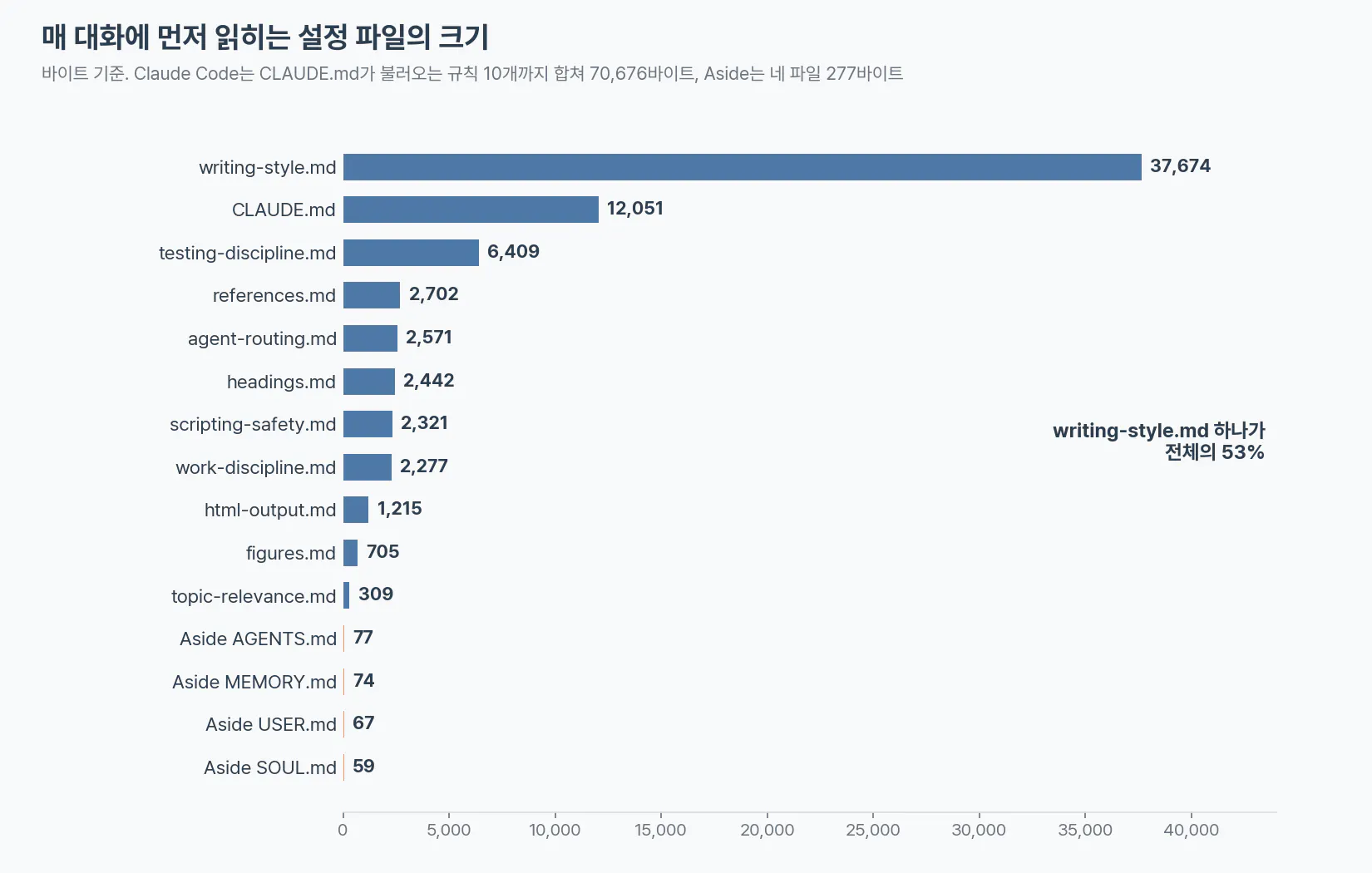Click the value 2,321
The image size is (1372, 873).
pyautogui.click(x=424, y=422)
